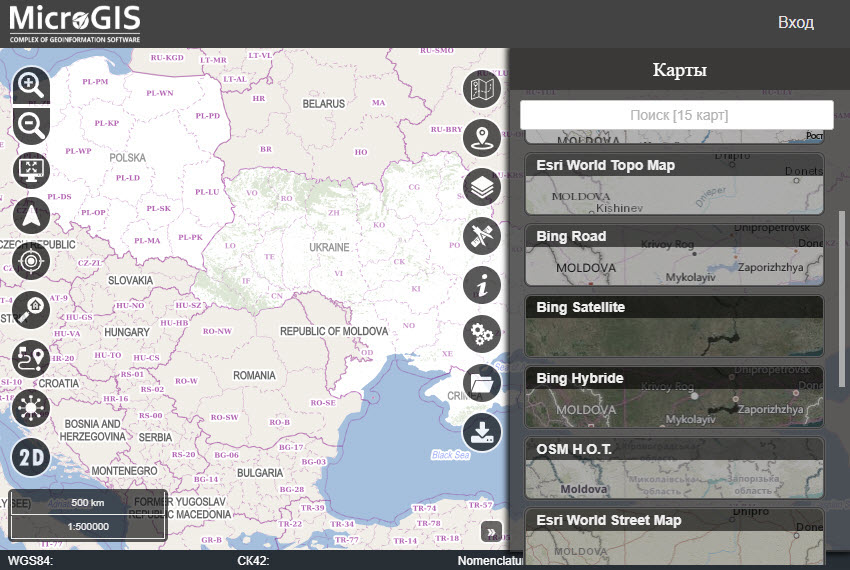Click the UKRAINE label on map

pos(329,247)
